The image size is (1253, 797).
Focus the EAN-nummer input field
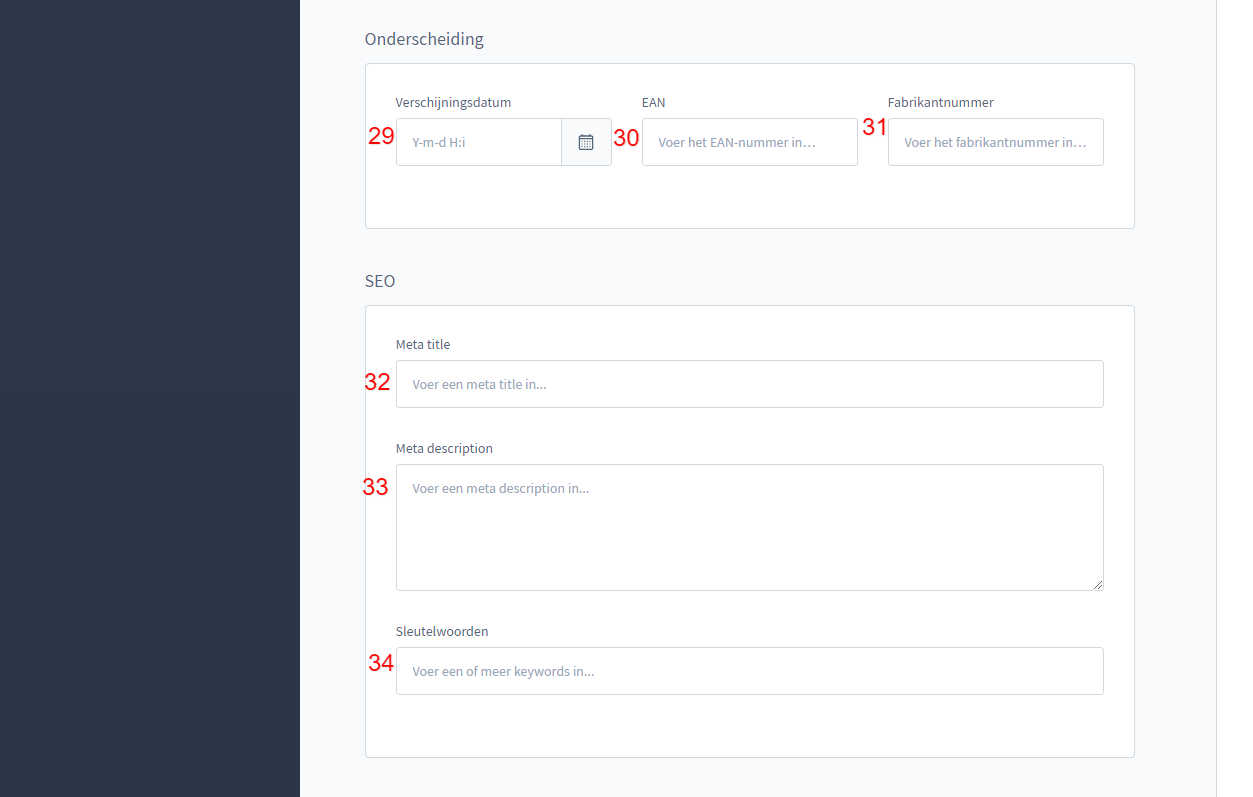pos(749,141)
